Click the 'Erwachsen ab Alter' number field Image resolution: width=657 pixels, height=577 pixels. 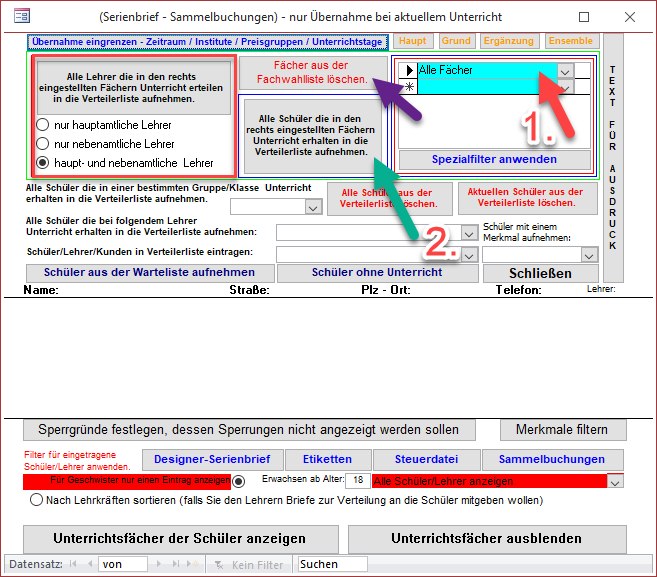358,481
